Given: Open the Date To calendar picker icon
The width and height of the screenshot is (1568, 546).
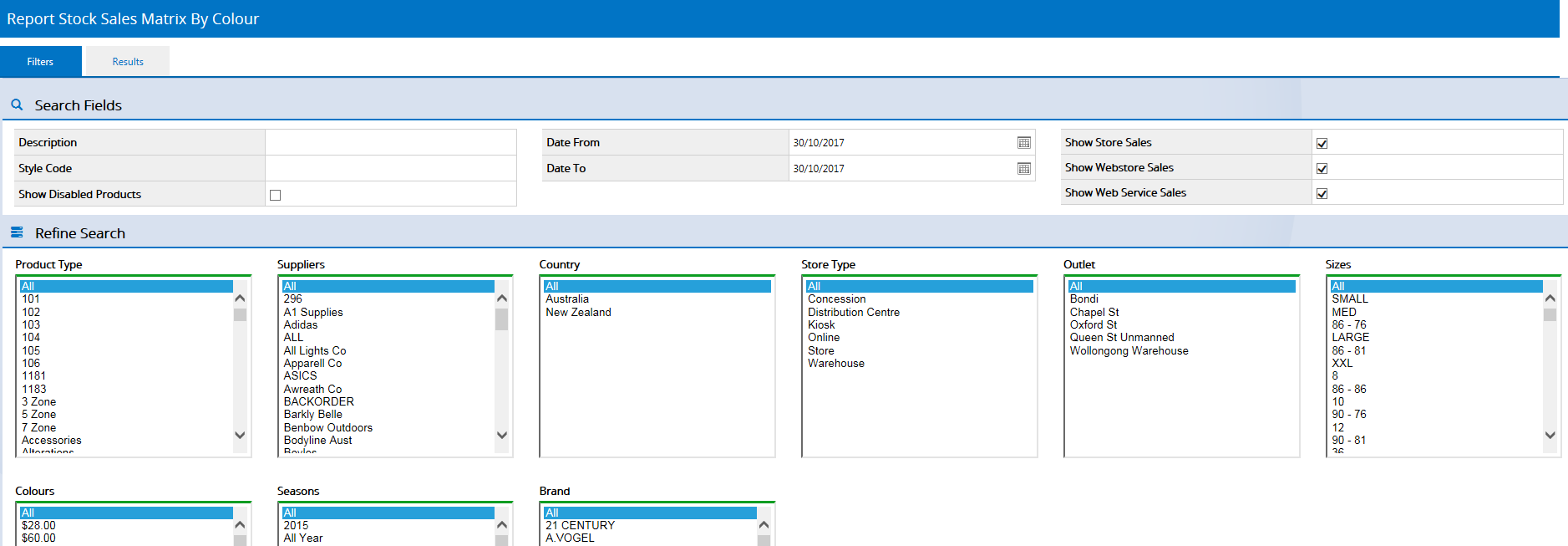Looking at the screenshot, I should [x=1023, y=169].
